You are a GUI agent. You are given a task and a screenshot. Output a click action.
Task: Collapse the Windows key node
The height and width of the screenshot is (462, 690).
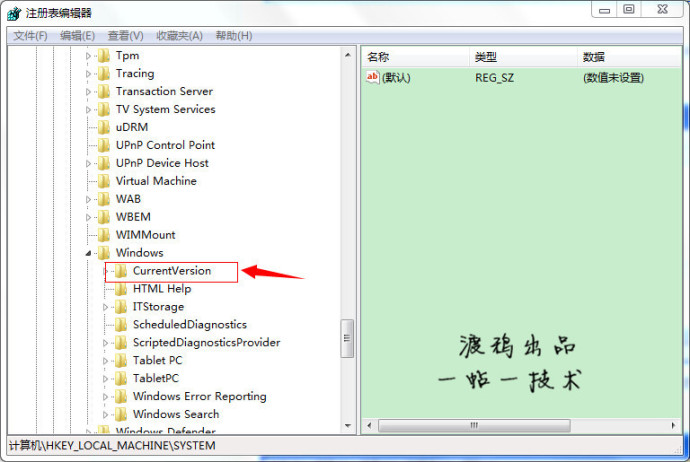pos(89,253)
